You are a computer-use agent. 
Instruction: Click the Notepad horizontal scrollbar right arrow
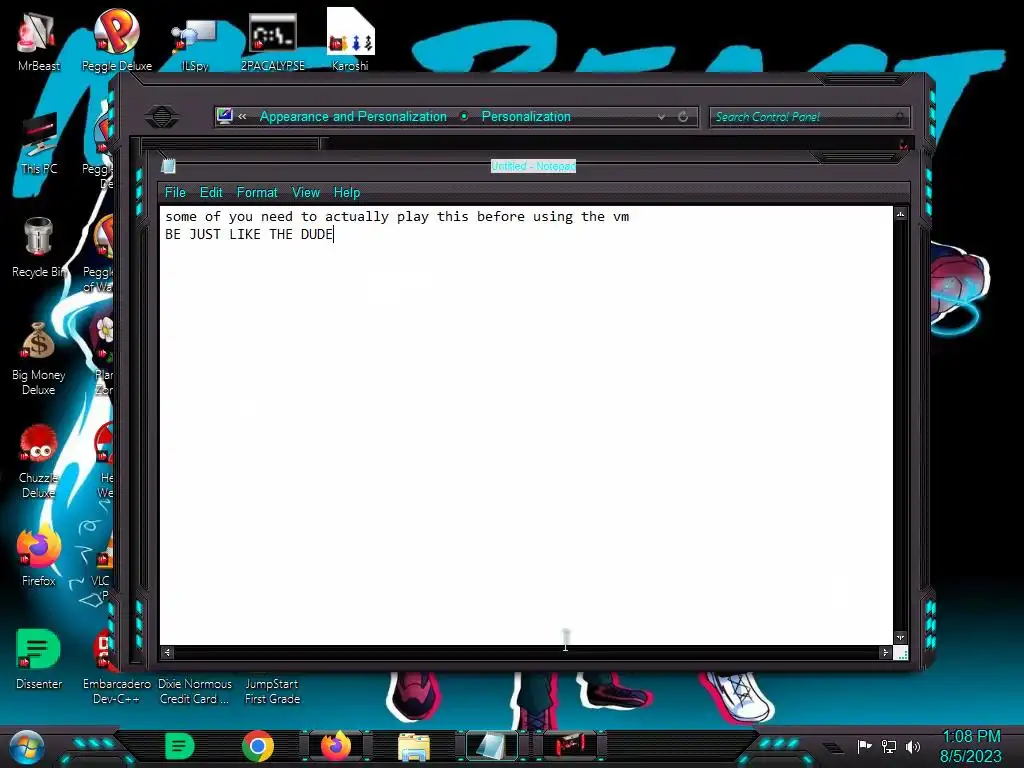[x=885, y=652]
